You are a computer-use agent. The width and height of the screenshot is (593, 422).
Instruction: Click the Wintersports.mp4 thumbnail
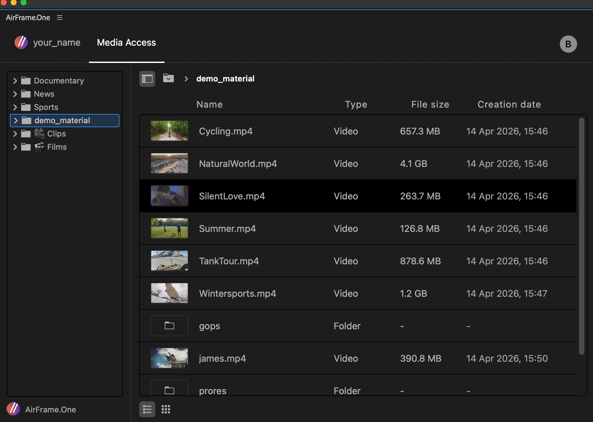169,293
